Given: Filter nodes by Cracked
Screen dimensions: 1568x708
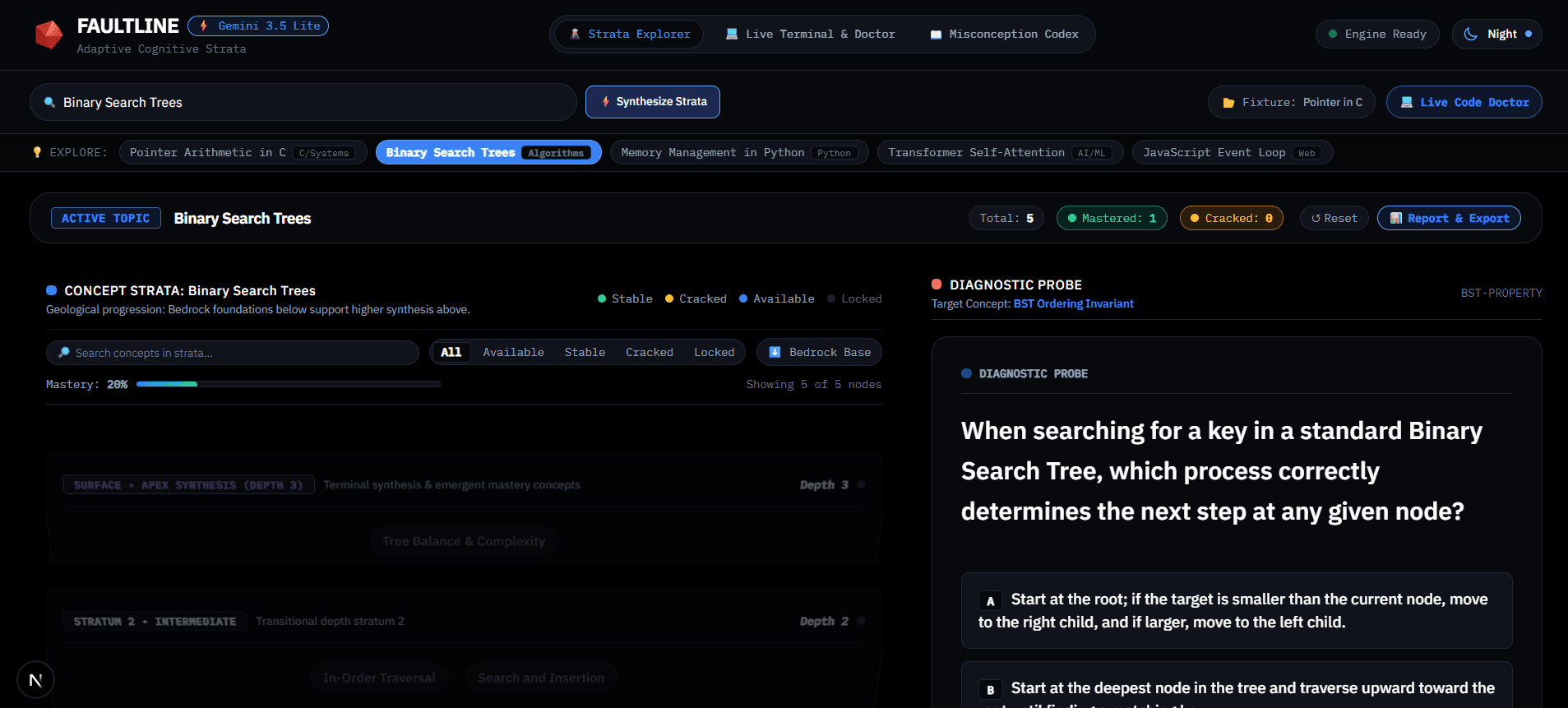Looking at the screenshot, I should pyautogui.click(x=649, y=352).
